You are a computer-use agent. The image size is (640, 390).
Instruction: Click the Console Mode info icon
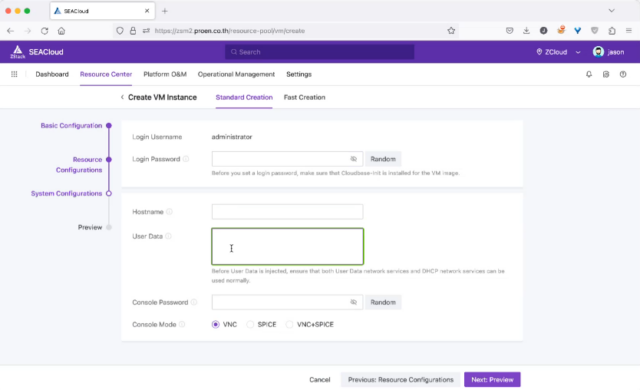182,324
